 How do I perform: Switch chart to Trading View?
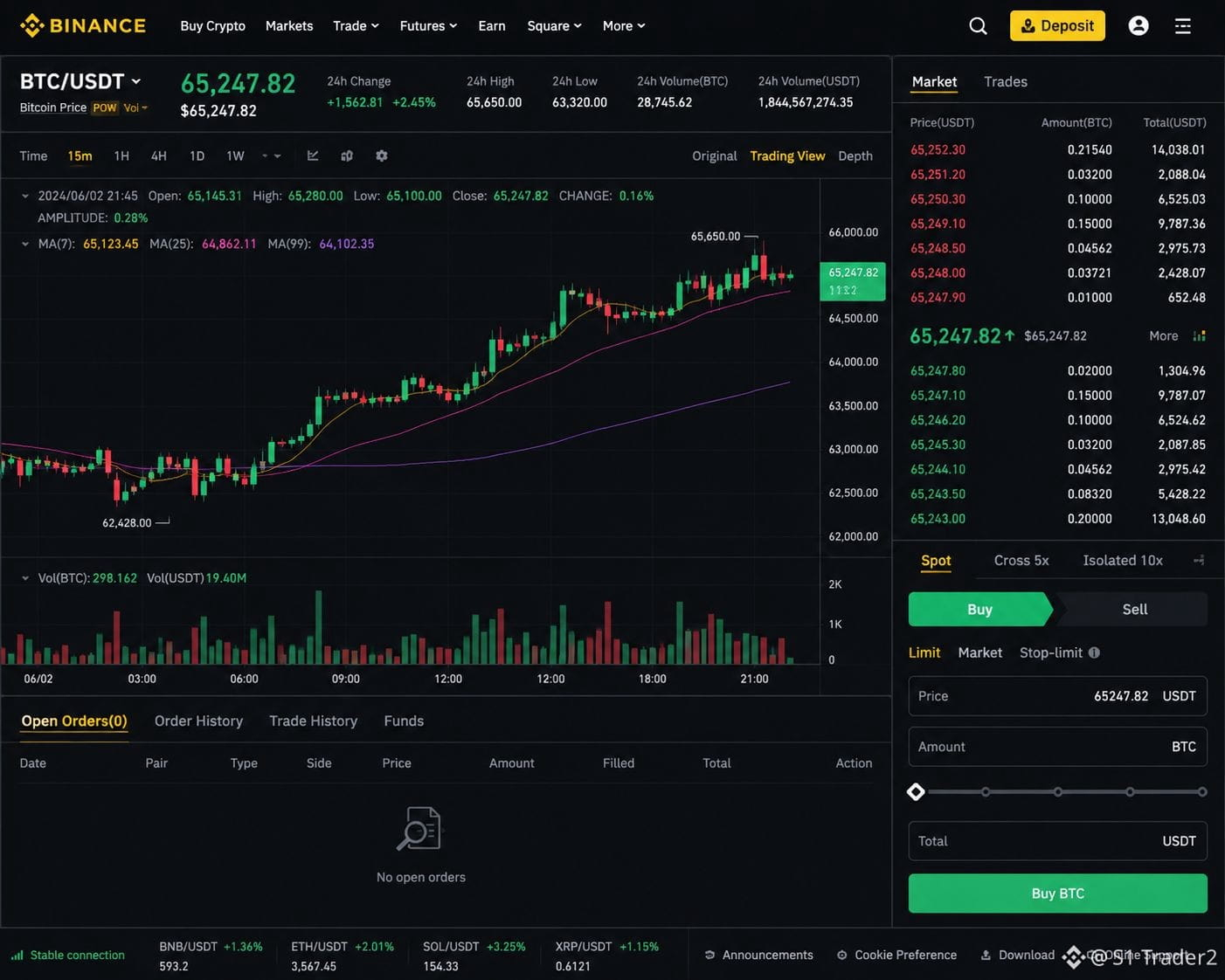point(787,155)
